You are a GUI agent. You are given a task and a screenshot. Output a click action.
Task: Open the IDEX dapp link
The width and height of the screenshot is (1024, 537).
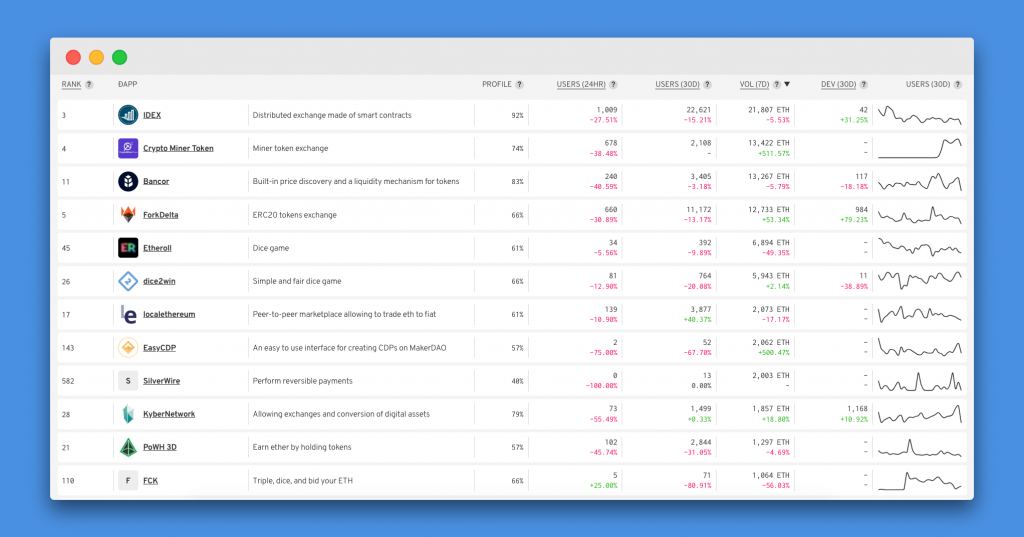click(152, 115)
